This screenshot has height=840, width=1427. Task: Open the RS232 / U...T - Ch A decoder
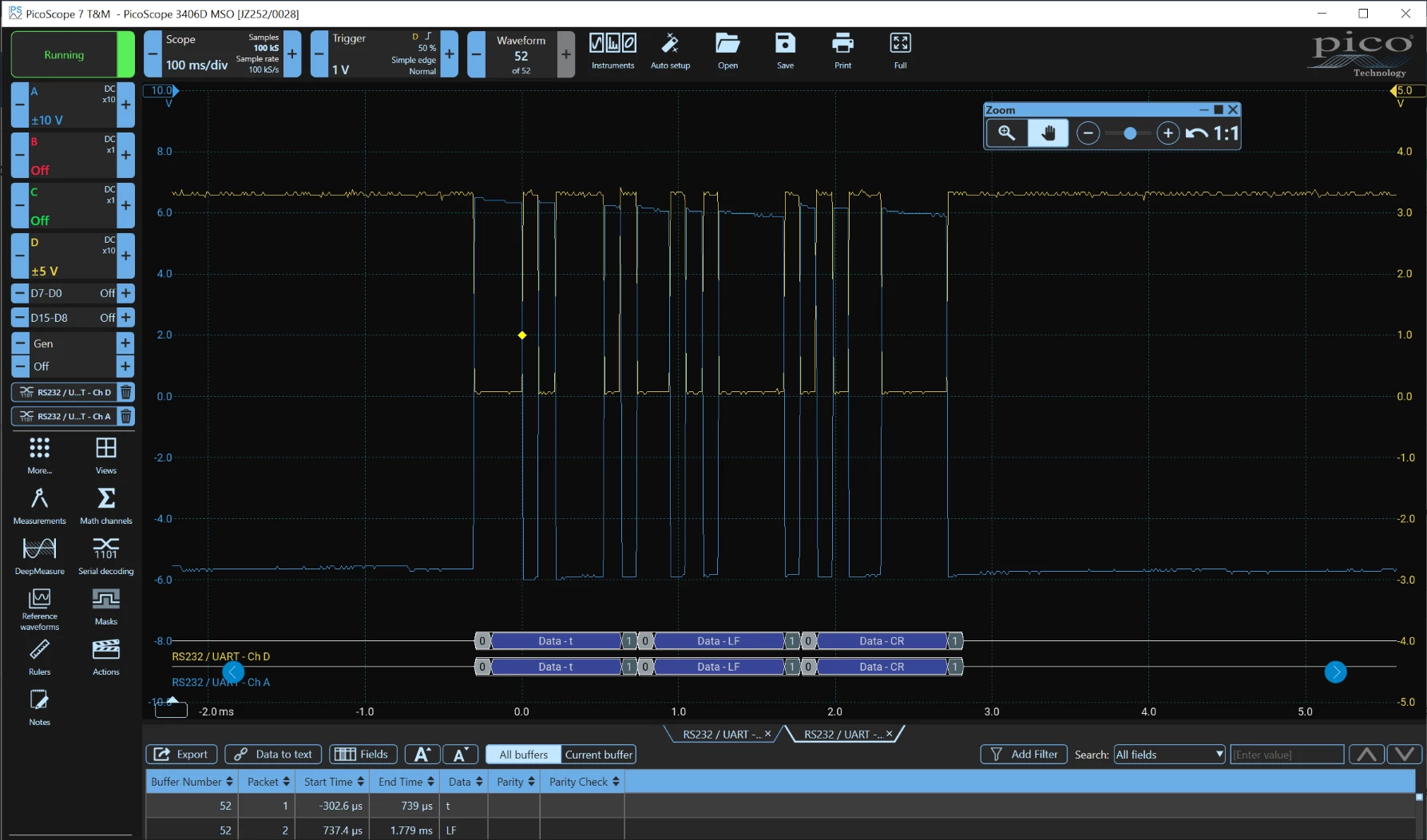(65, 416)
